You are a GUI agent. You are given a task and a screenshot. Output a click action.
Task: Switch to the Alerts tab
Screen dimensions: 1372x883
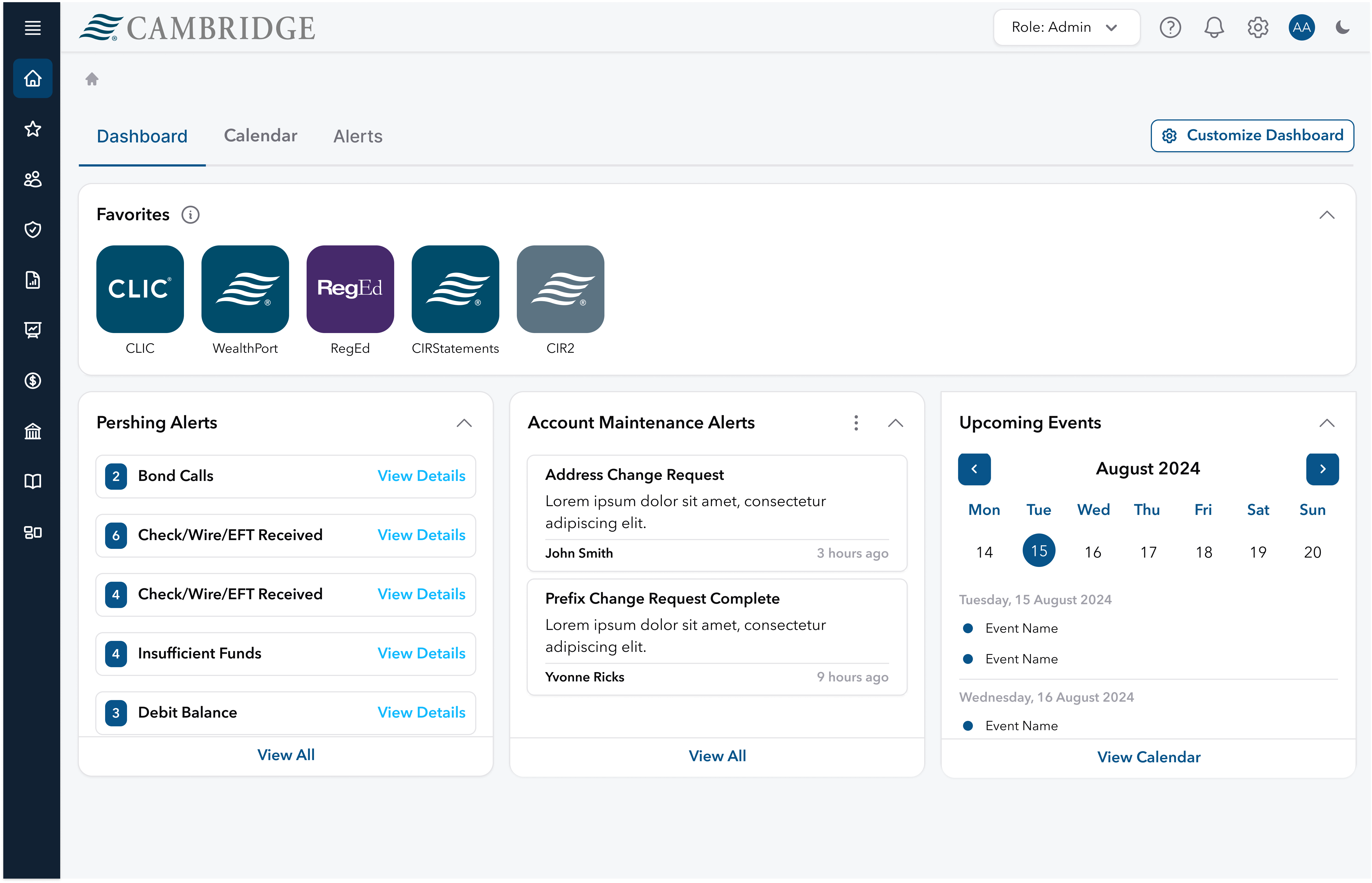tap(358, 136)
